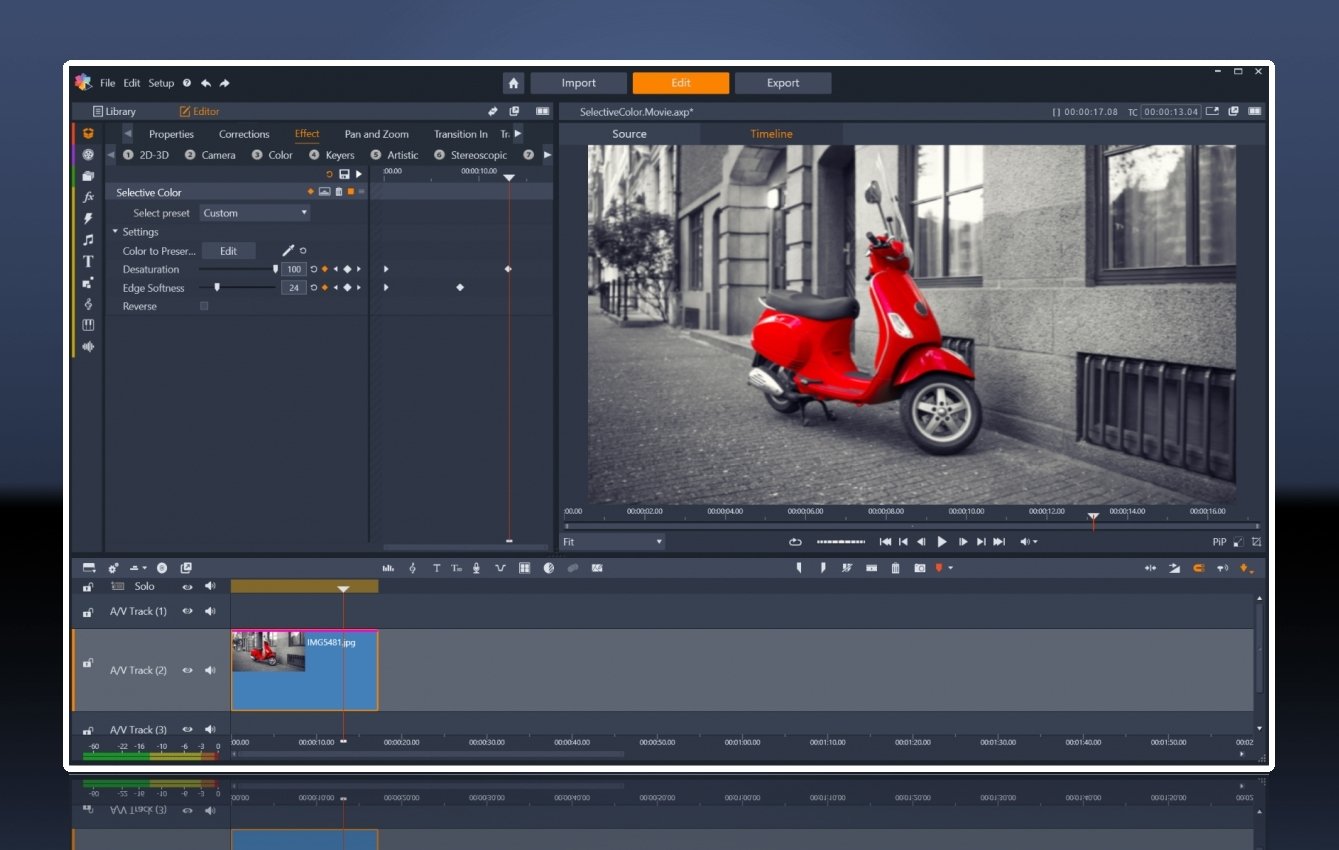Click the Home icon button
The width and height of the screenshot is (1339, 850).
513,83
